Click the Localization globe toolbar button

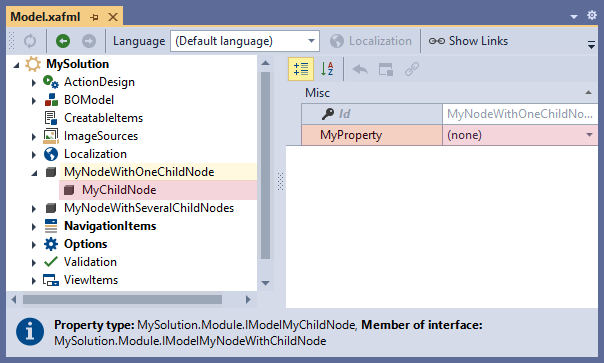click(x=371, y=41)
